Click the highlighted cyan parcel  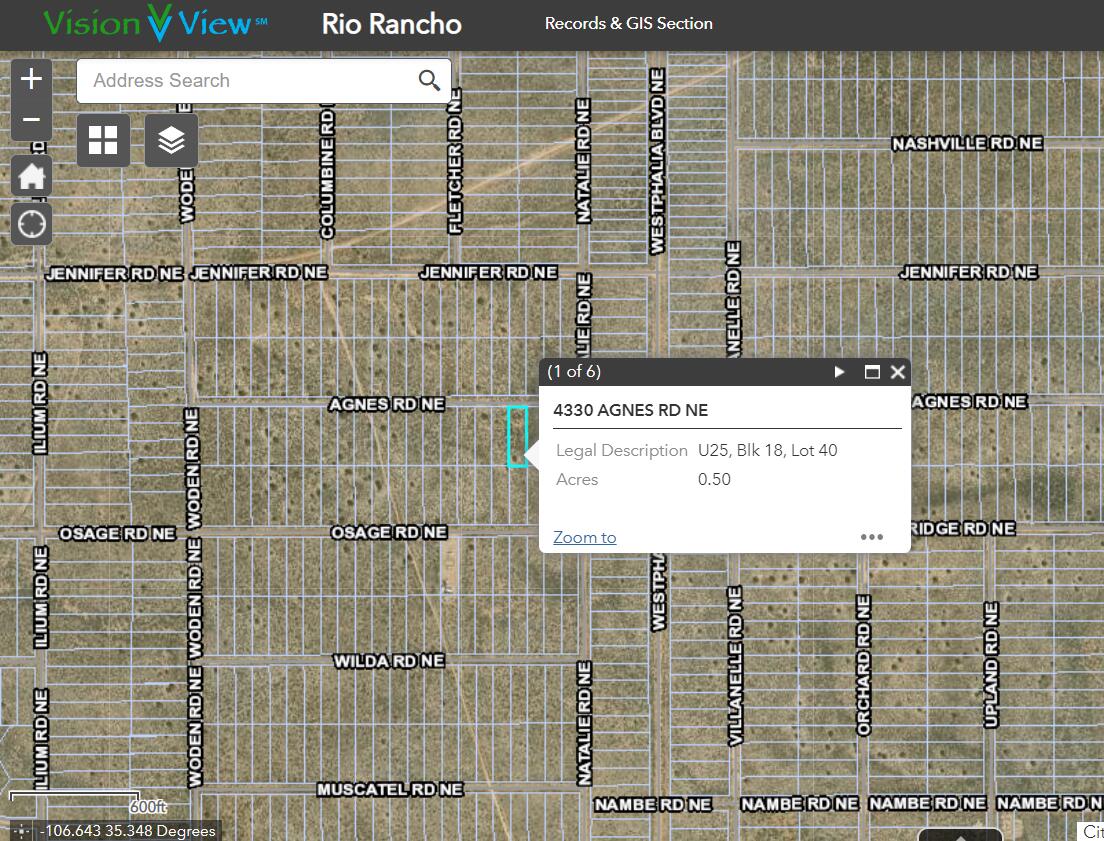coord(517,436)
